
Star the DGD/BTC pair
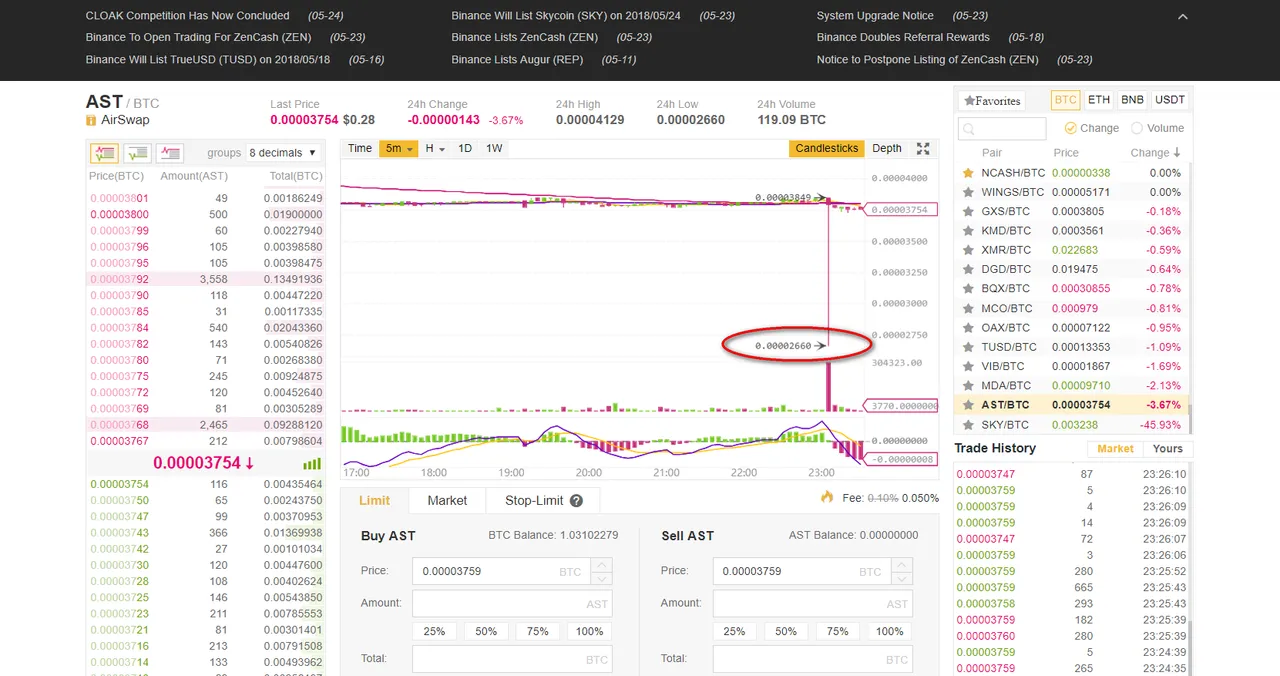967,269
